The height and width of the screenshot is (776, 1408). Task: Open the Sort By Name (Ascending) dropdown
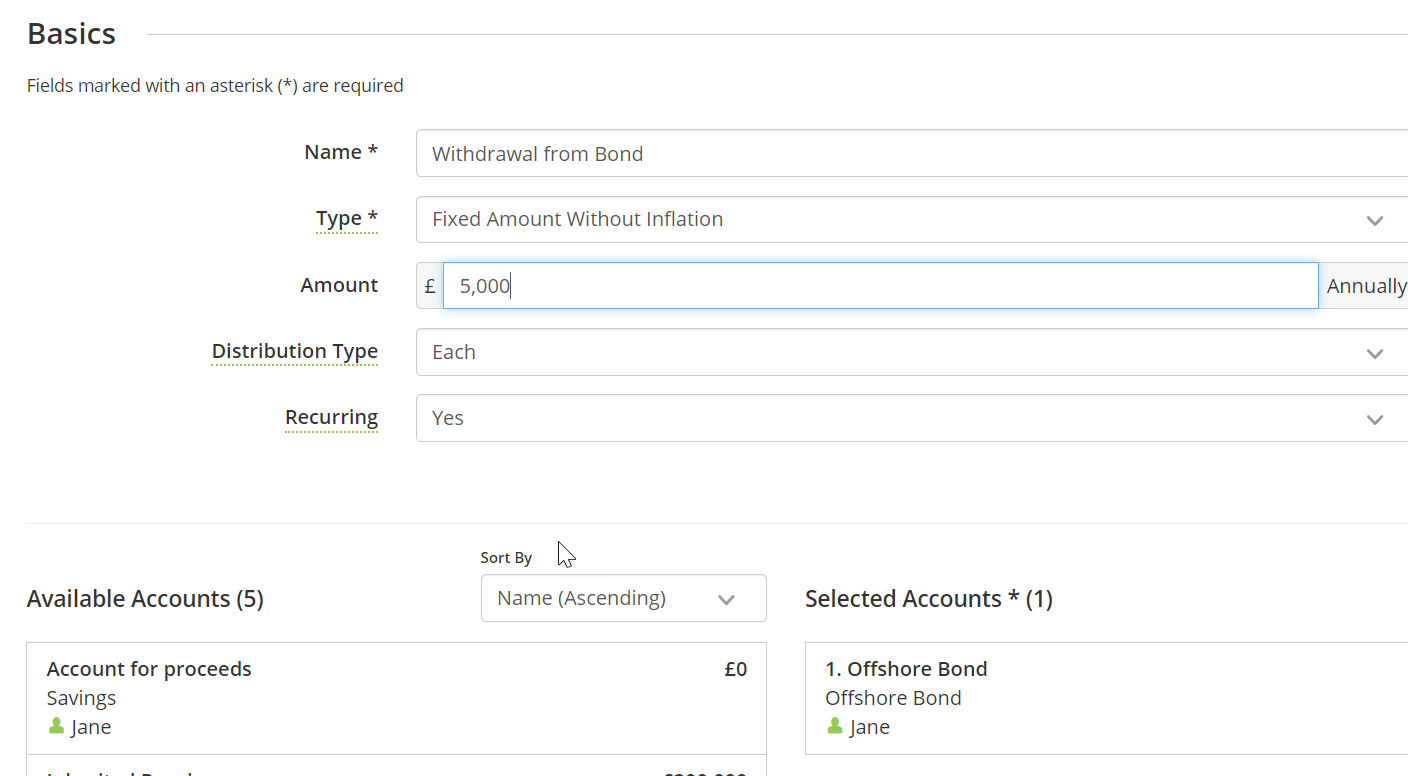pyautogui.click(x=624, y=598)
